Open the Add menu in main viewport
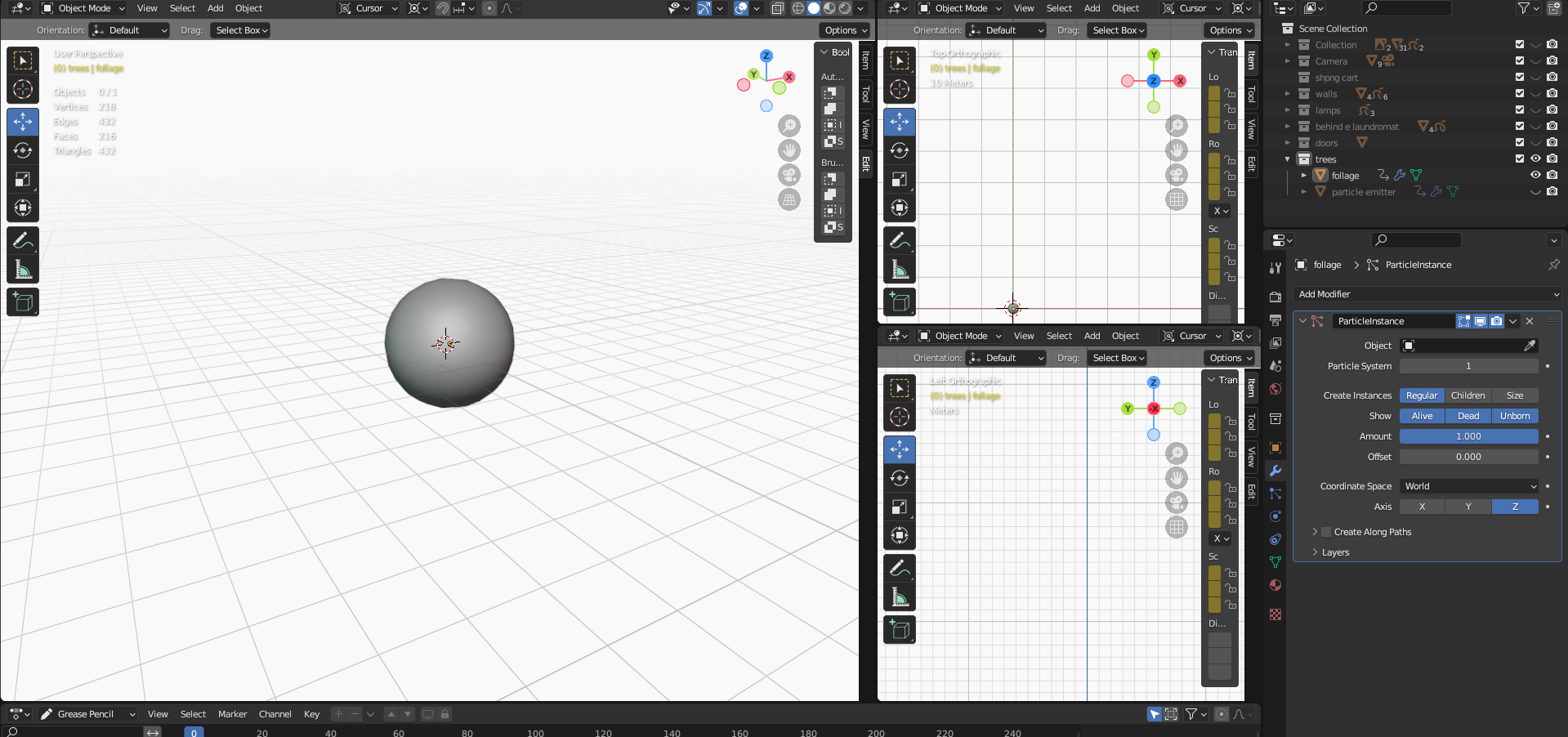Image resolution: width=1568 pixels, height=737 pixels. 215,8
